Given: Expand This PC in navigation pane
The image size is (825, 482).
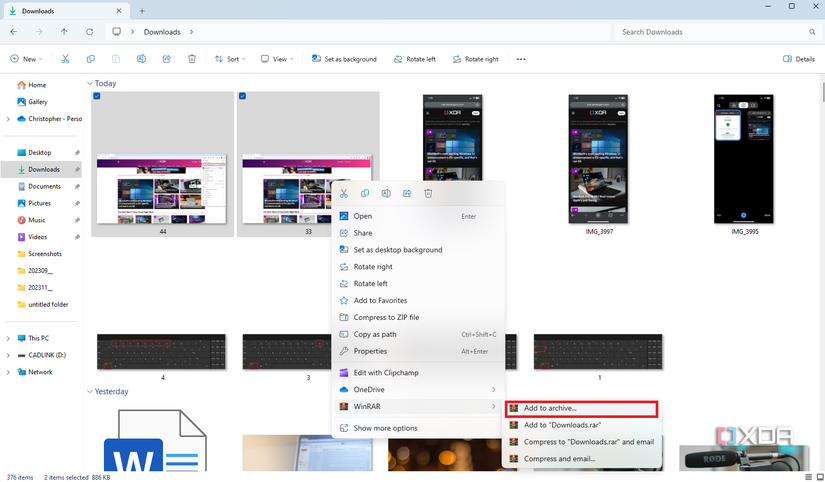Looking at the screenshot, I should point(9,338).
